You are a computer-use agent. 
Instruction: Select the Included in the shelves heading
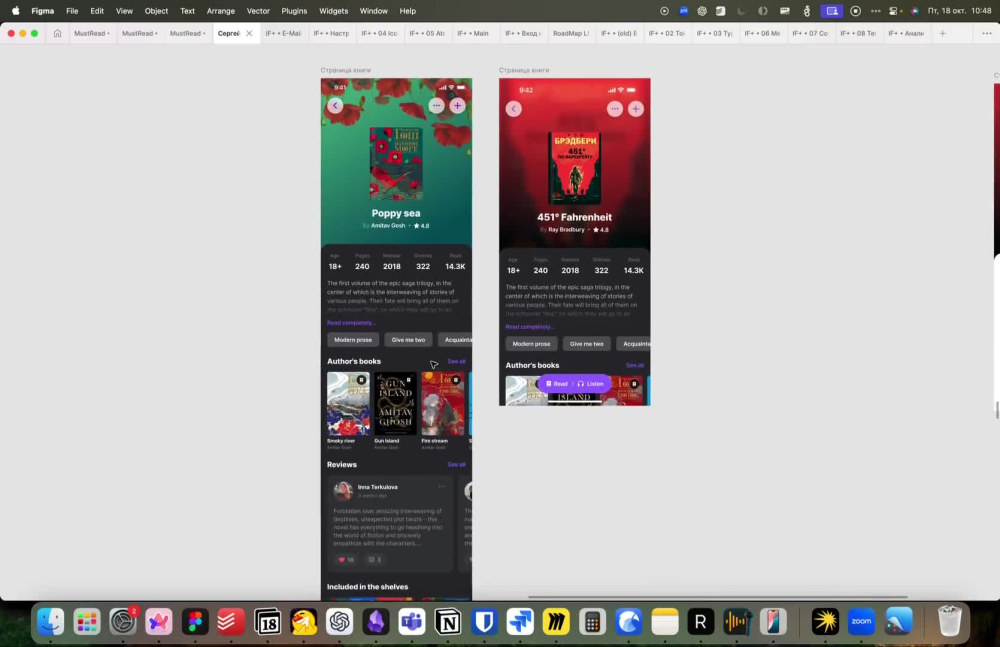click(367, 586)
